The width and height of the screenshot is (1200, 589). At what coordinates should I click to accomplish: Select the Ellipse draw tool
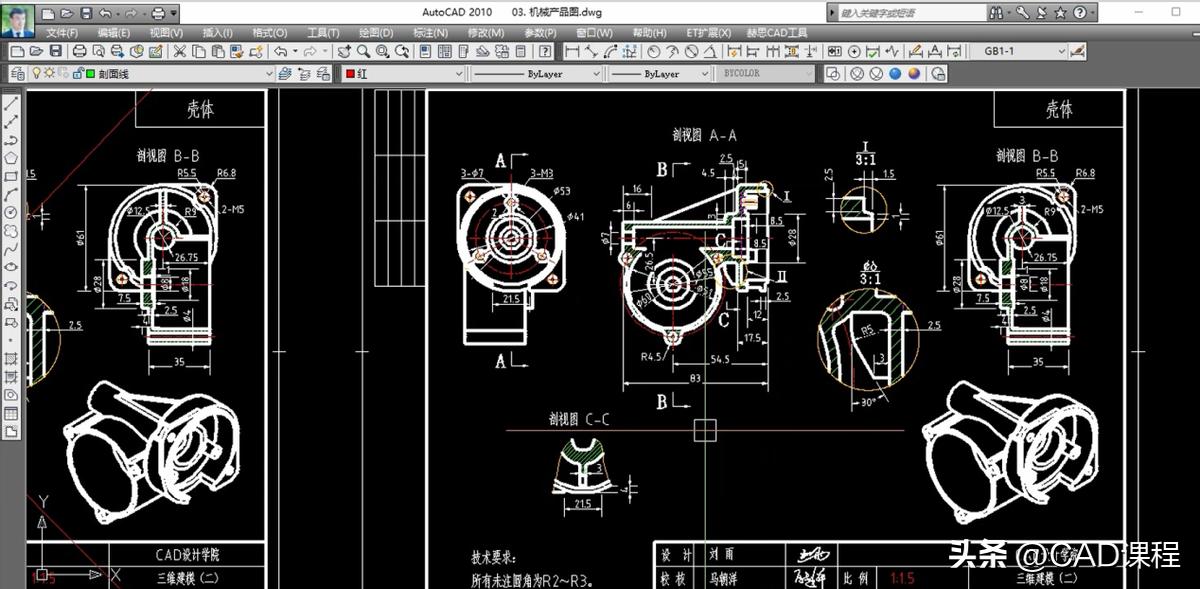coord(11,267)
